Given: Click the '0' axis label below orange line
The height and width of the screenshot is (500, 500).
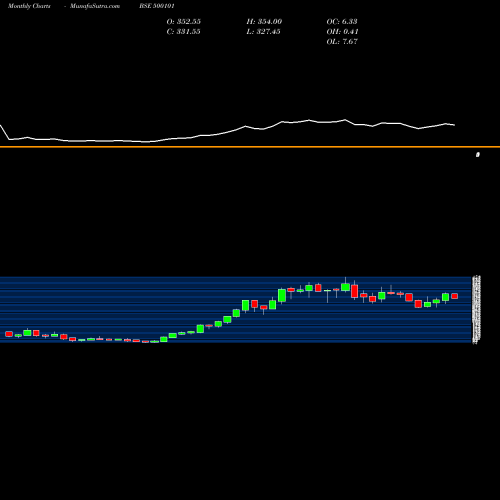Looking at the screenshot, I should point(478,155).
